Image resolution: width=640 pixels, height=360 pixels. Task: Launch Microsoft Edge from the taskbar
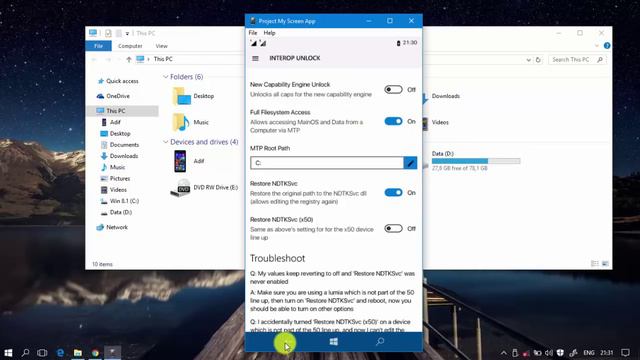[x=60, y=353]
